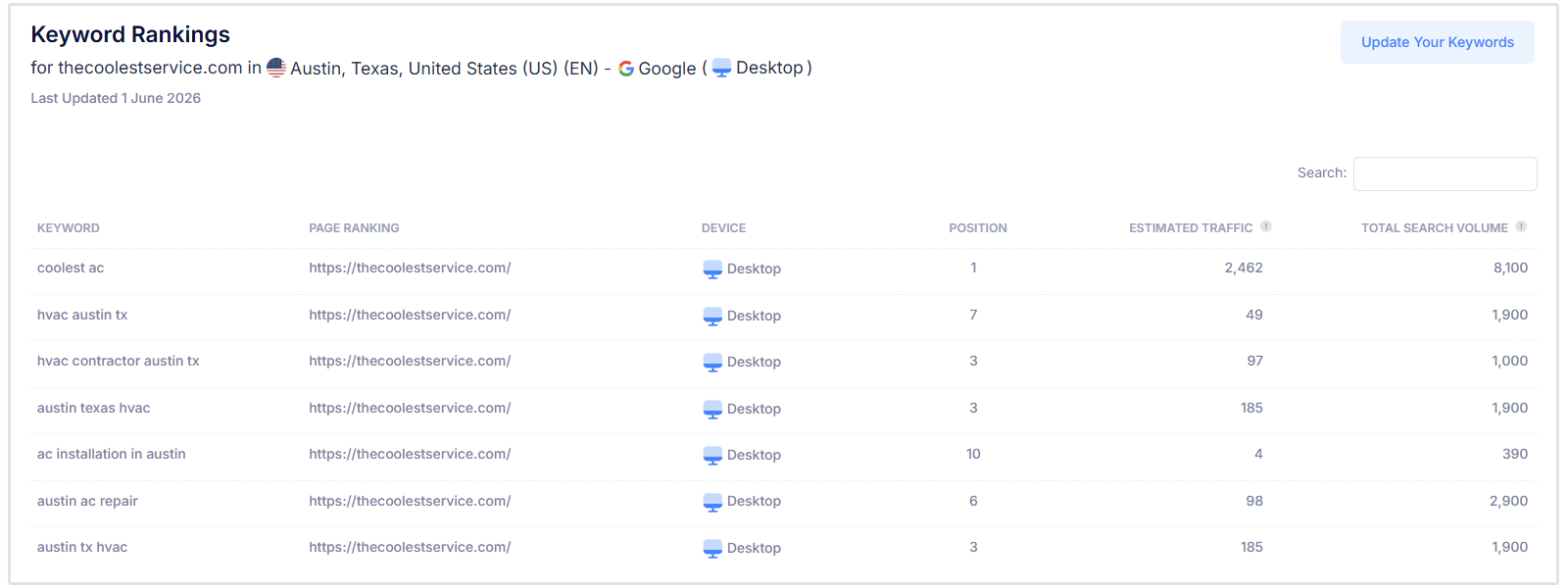
Task: Click the desktop icon in the hvac austin tx row
Action: pos(712,317)
